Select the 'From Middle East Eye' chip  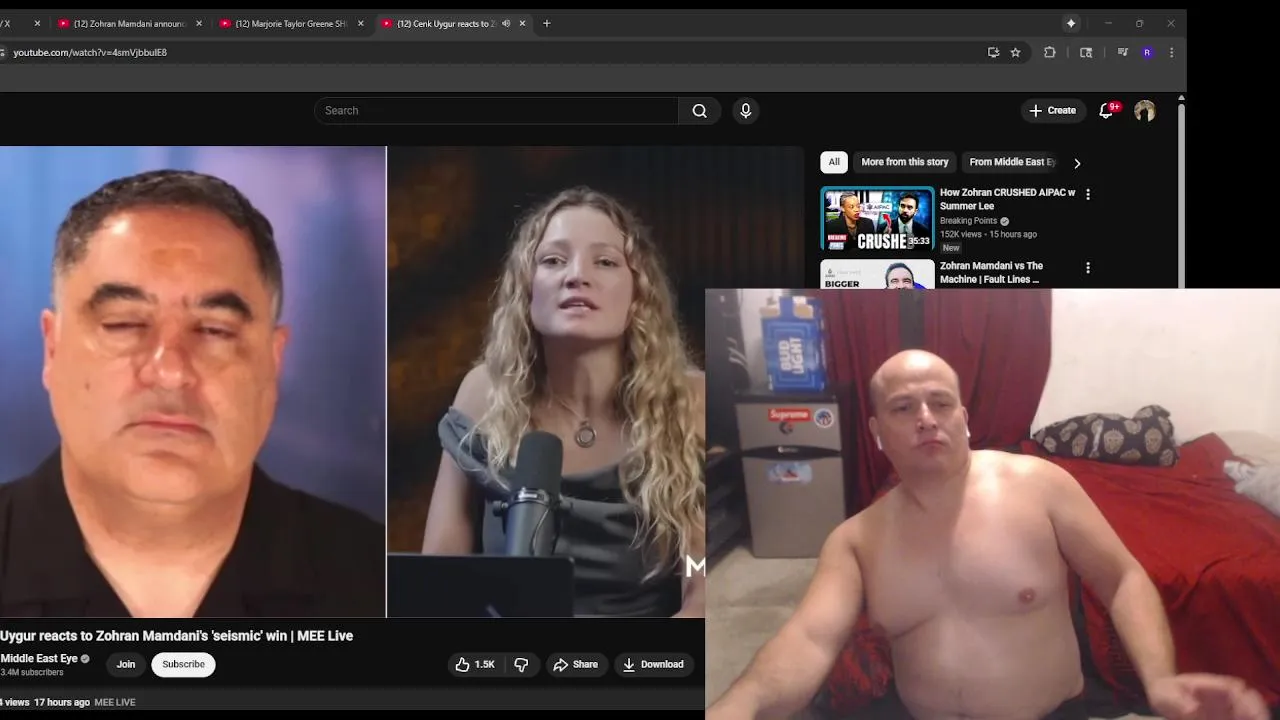1012,162
